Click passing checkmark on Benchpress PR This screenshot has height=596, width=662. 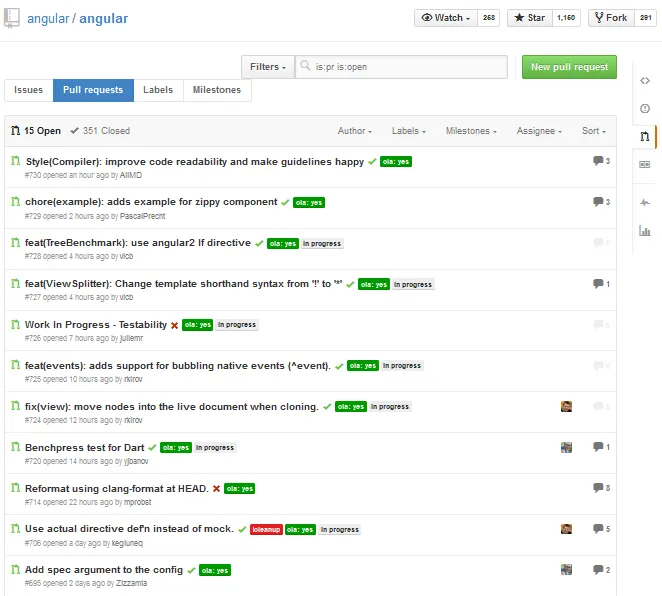click(152, 447)
